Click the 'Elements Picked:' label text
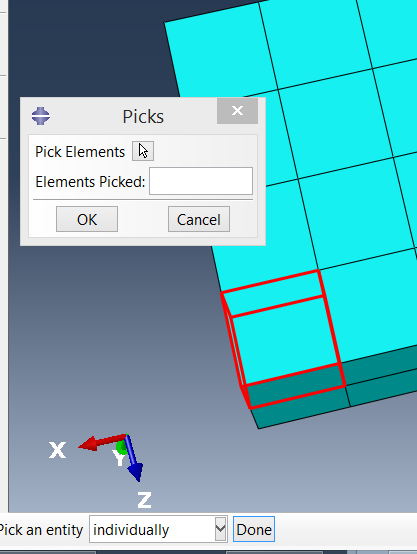Image resolution: width=417 pixels, height=554 pixels. 90,182
